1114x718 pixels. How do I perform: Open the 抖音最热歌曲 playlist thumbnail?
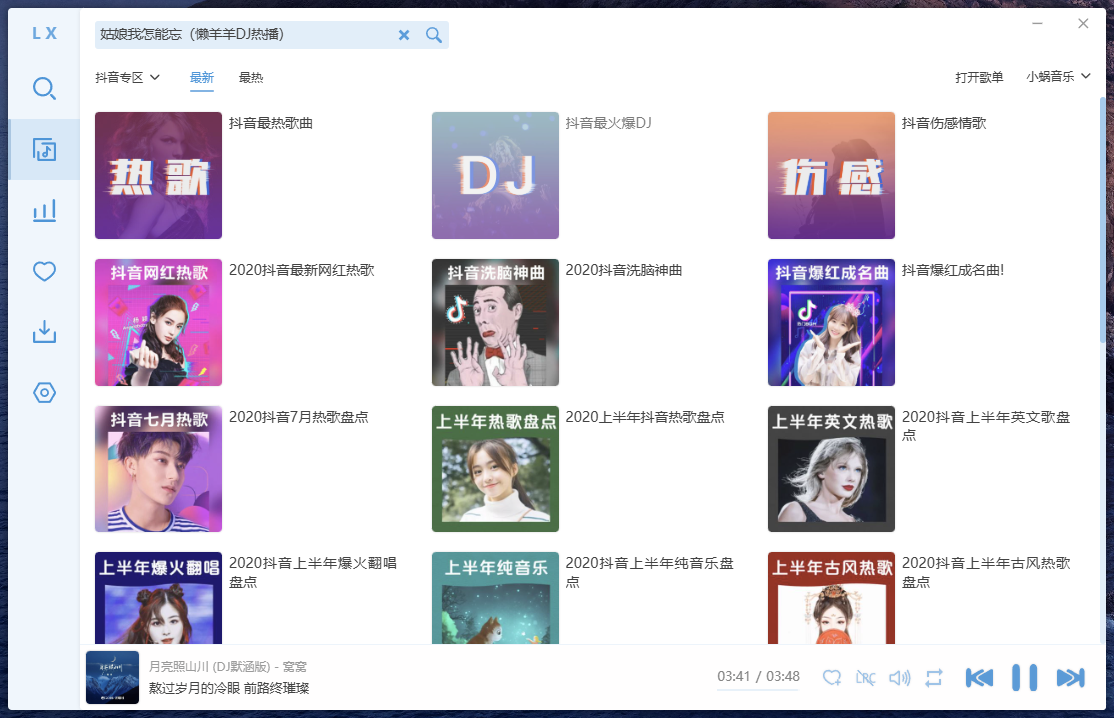[158, 175]
